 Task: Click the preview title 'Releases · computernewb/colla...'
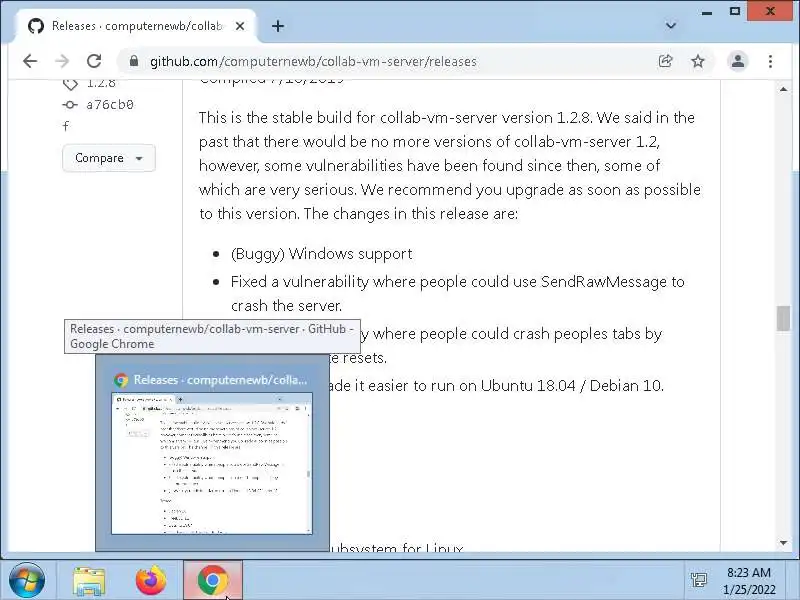click(220, 380)
